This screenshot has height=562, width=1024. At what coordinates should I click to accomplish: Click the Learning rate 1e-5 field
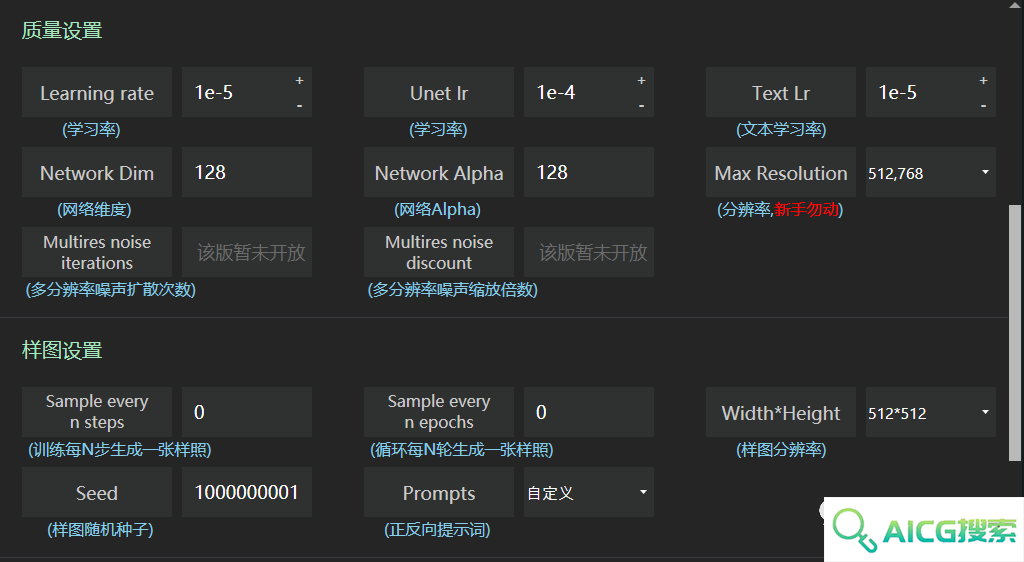[237, 92]
